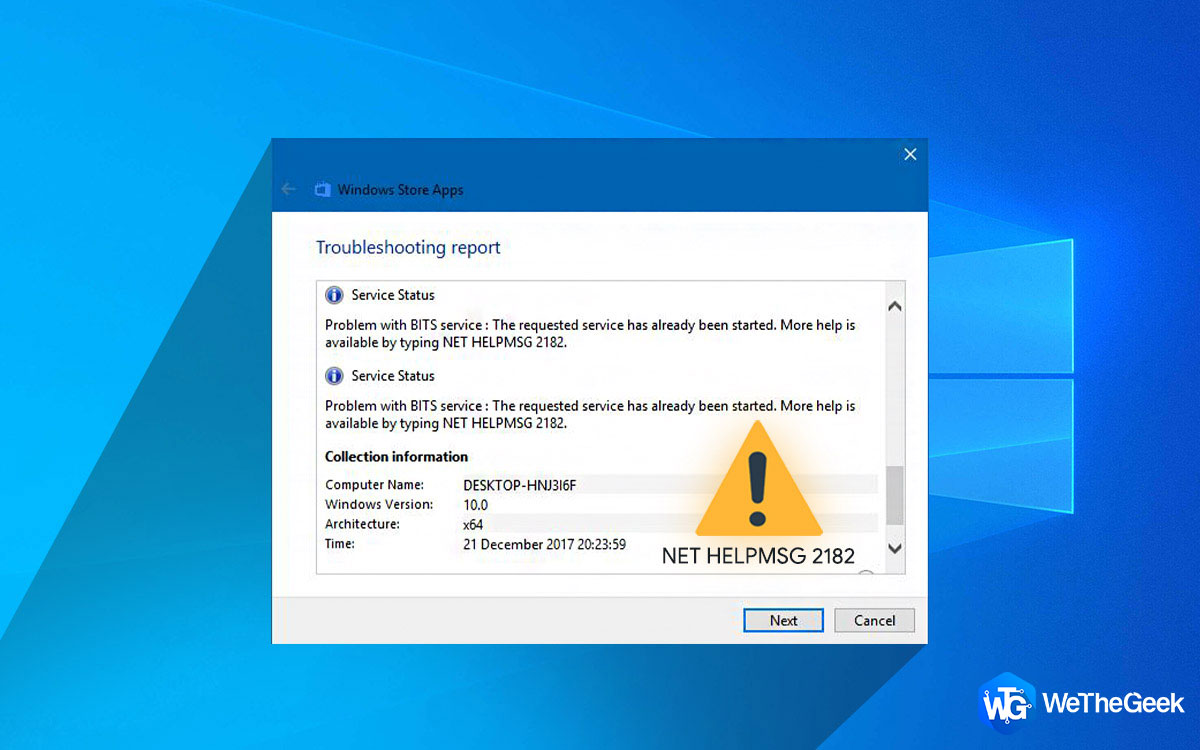Viewport: 1200px width, 750px height.
Task: Select the Collection information heading
Action: 396,456
